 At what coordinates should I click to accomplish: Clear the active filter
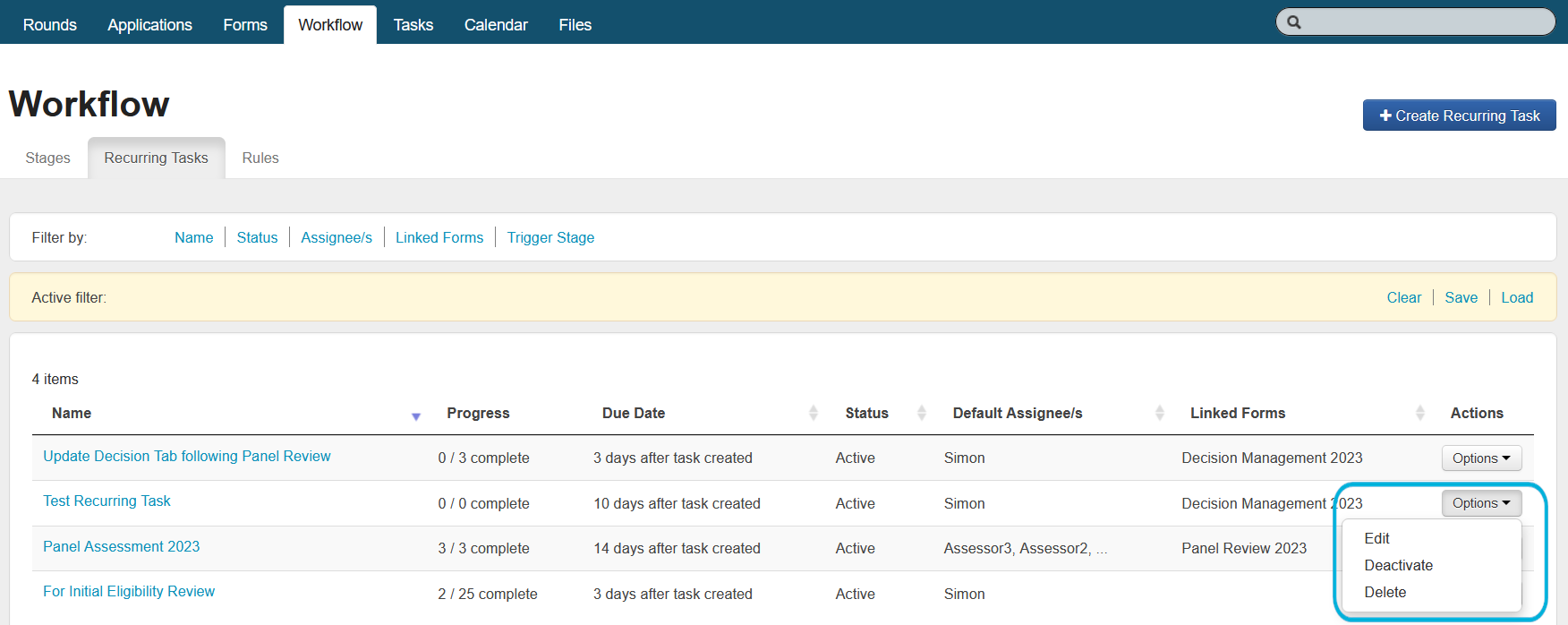point(1403,297)
